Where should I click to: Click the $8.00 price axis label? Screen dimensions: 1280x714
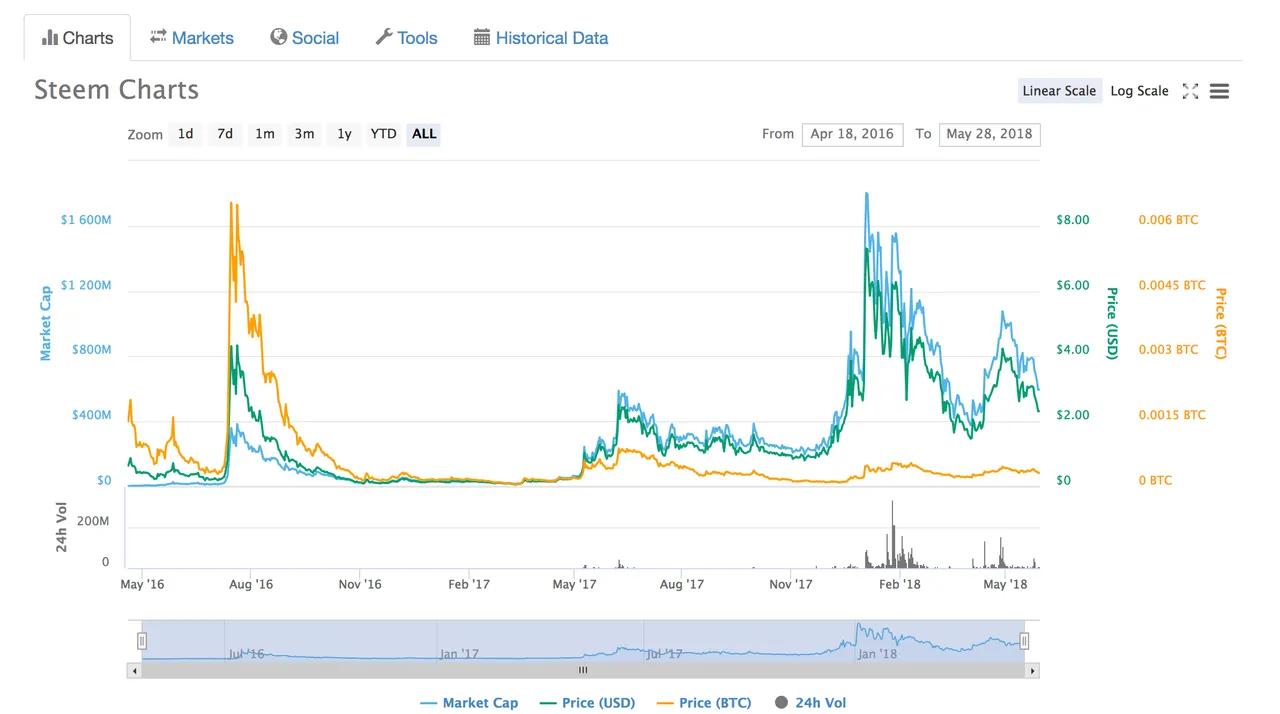click(x=1073, y=220)
